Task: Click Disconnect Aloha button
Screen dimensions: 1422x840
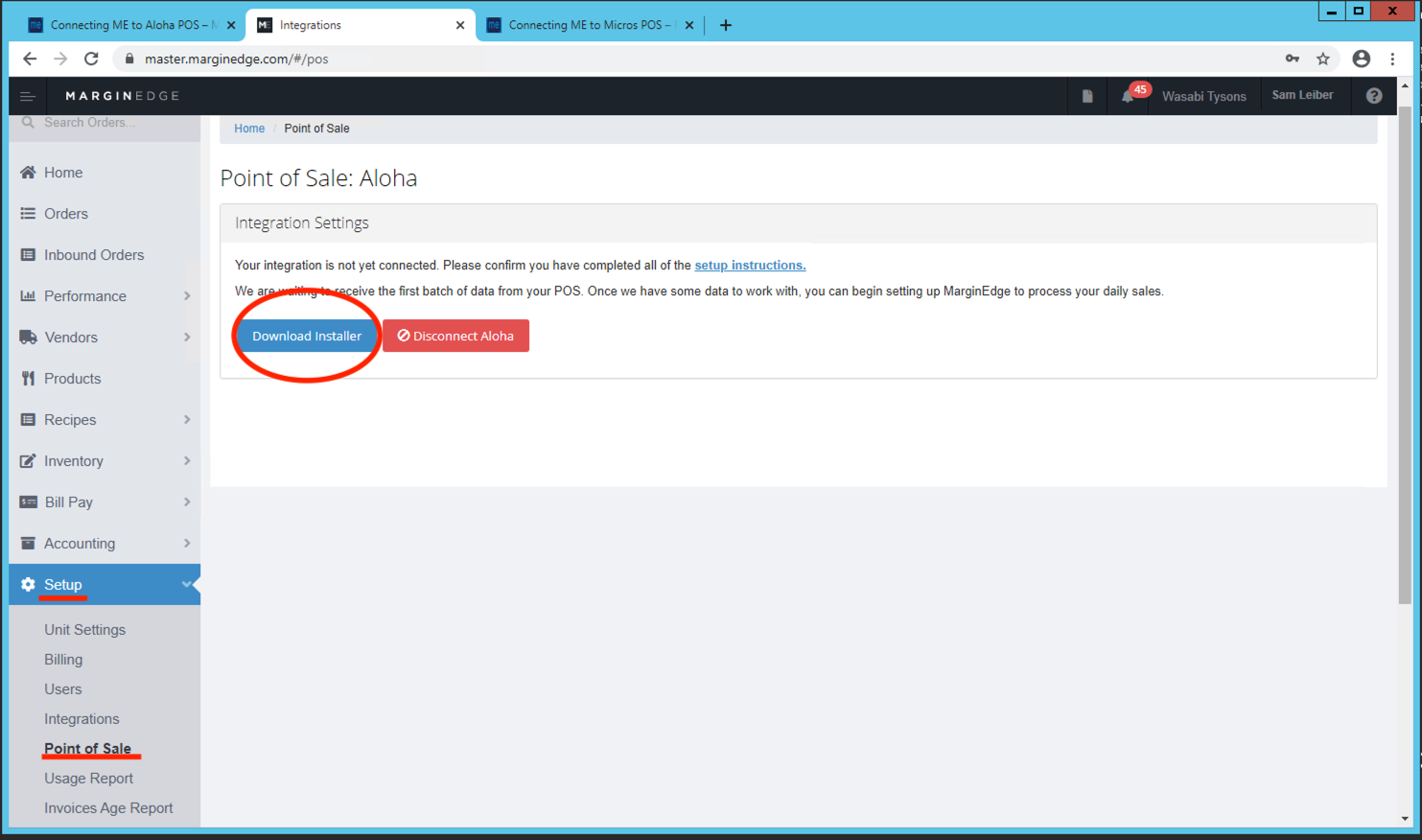Action: pos(455,336)
